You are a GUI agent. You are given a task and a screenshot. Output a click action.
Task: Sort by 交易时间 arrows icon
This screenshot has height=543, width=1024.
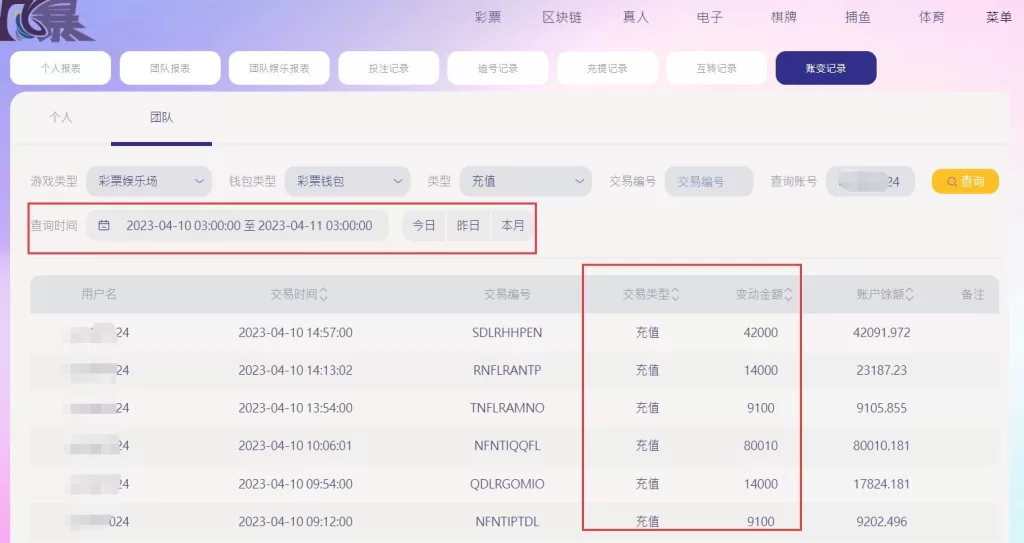[323, 295]
